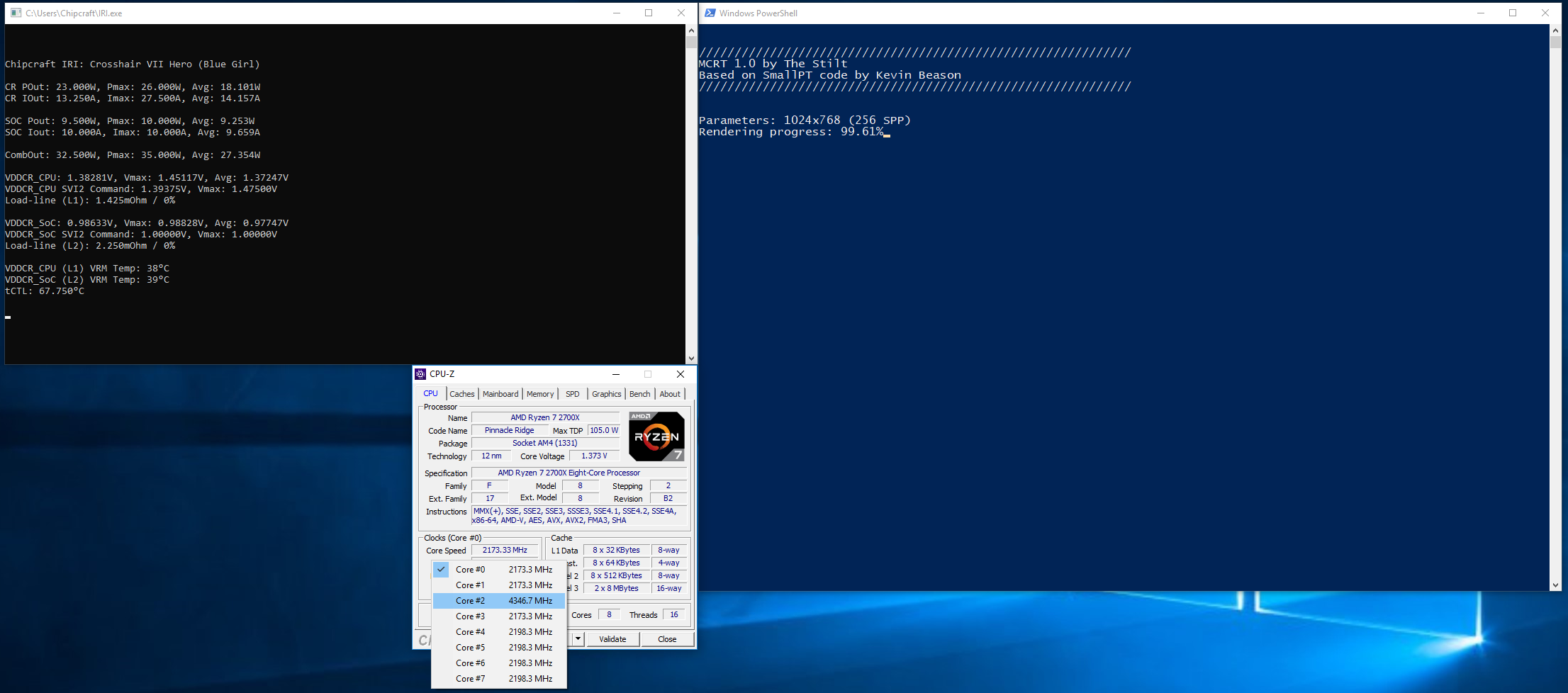Image resolution: width=1568 pixels, height=693 pixels.
Task: Click the Core Speed value 2173.33 MHz
Action: pos(505,551)
